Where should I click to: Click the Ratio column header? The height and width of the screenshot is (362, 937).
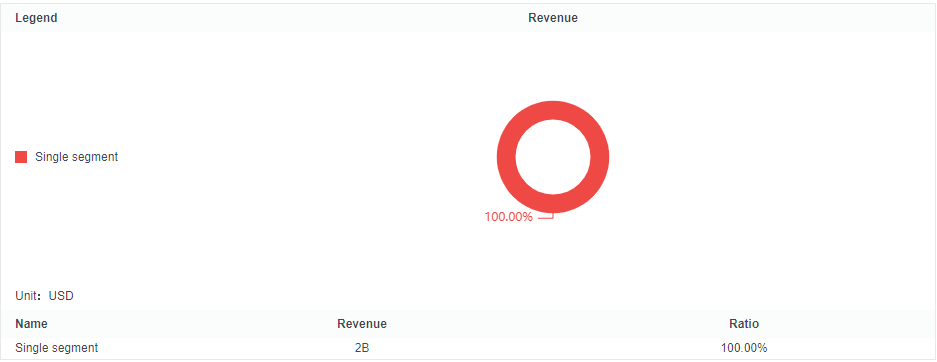coord(744,324)
